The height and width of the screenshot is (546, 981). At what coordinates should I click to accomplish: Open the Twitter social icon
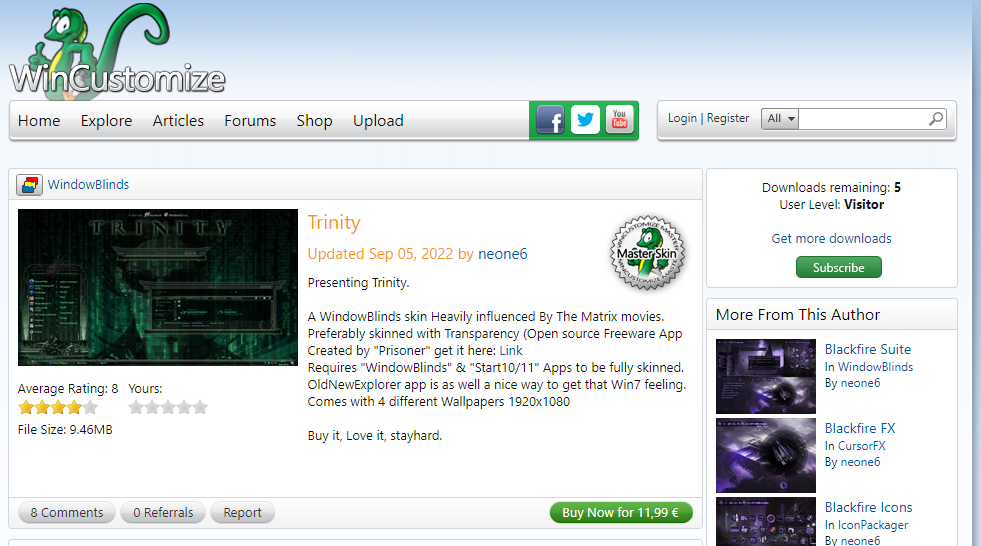coord(585,120)
